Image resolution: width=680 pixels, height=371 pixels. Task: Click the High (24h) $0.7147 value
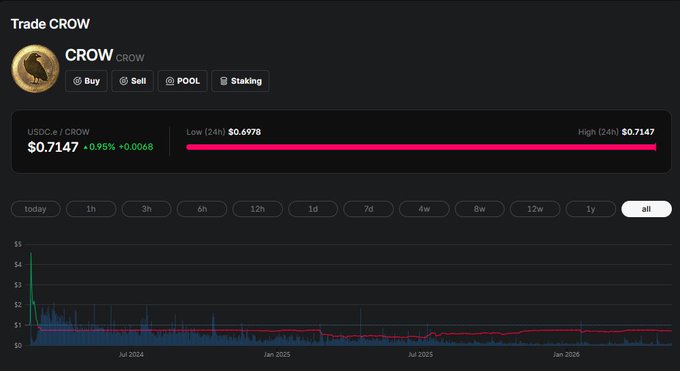point(638,132)
